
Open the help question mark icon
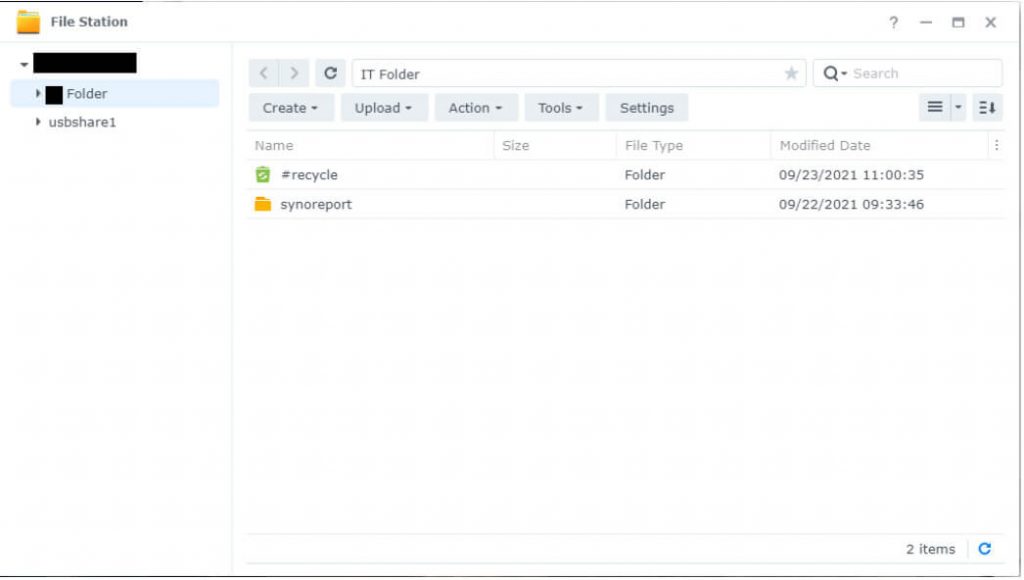[893, 22]
